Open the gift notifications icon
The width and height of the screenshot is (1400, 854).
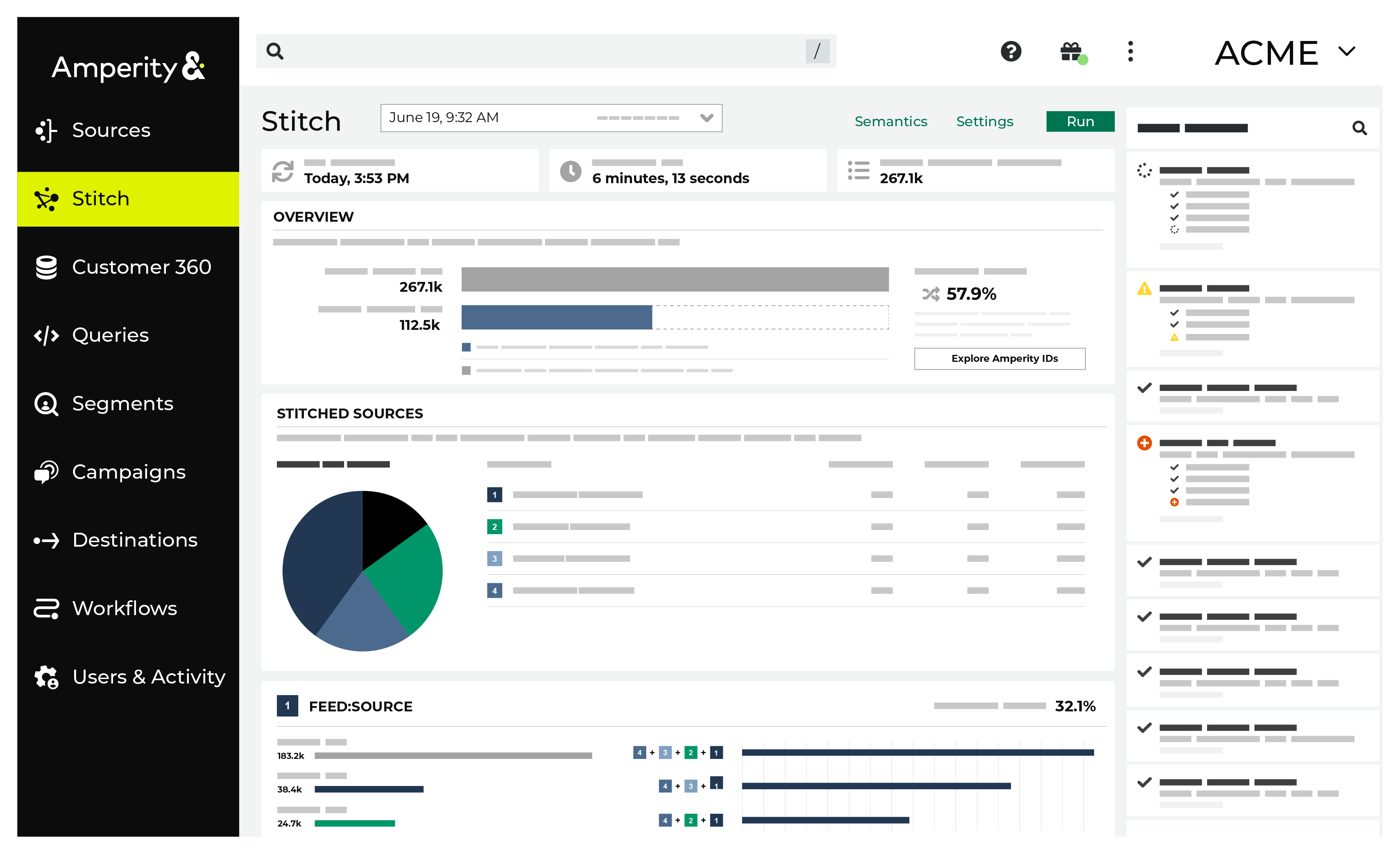[1071, 52]
